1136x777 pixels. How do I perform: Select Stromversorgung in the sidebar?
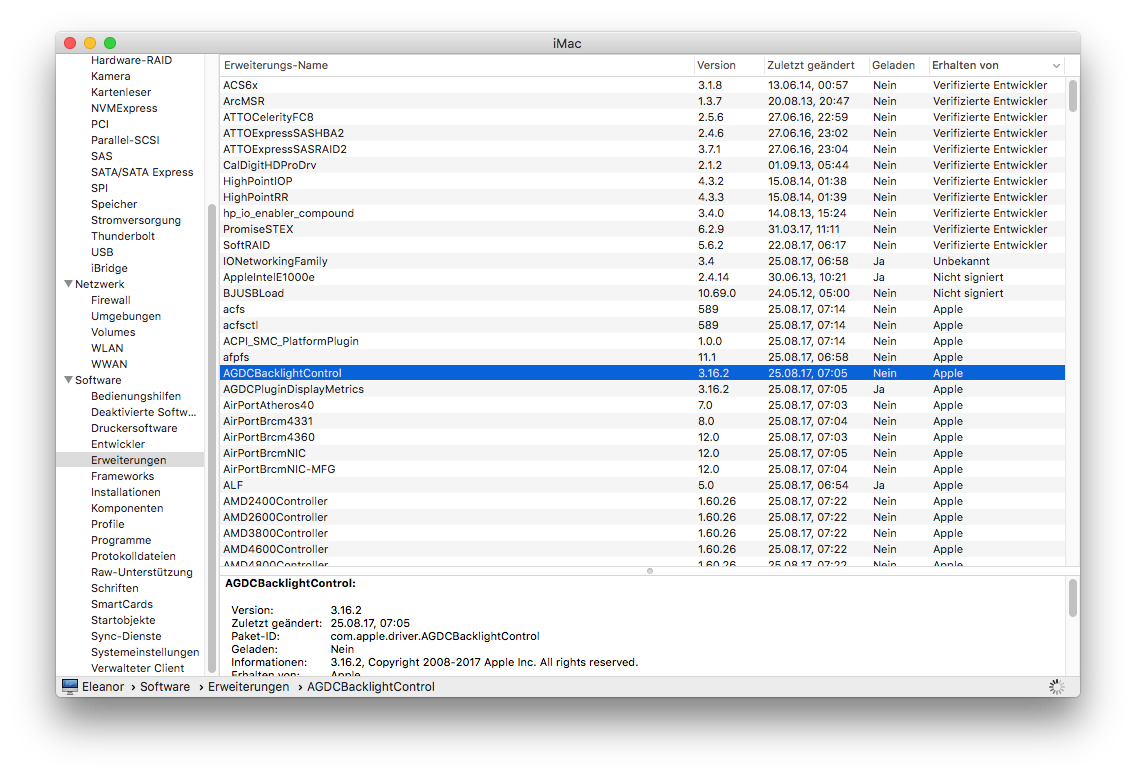135,220
